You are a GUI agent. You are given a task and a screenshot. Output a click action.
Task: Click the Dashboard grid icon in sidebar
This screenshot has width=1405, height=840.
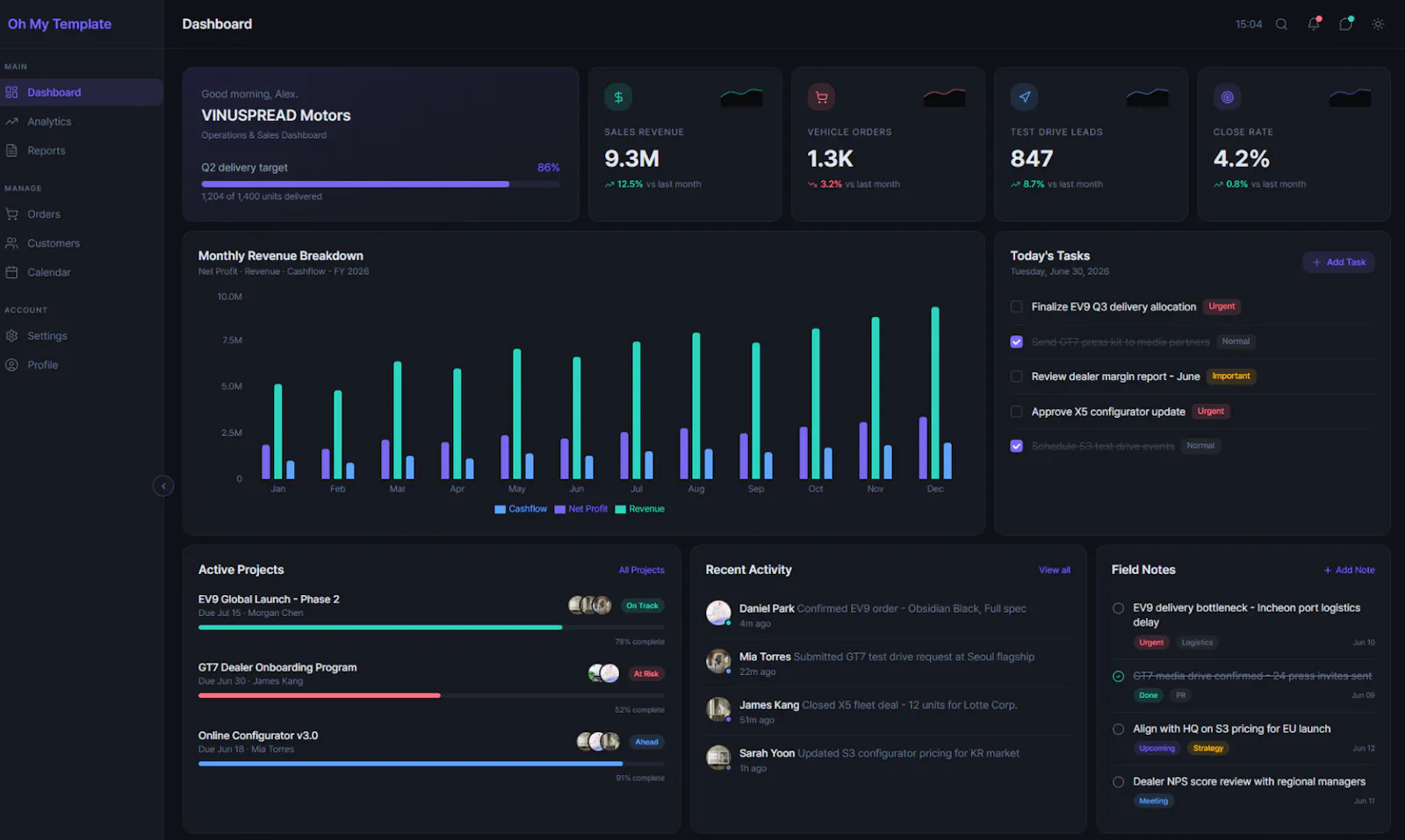pos(11,92)
